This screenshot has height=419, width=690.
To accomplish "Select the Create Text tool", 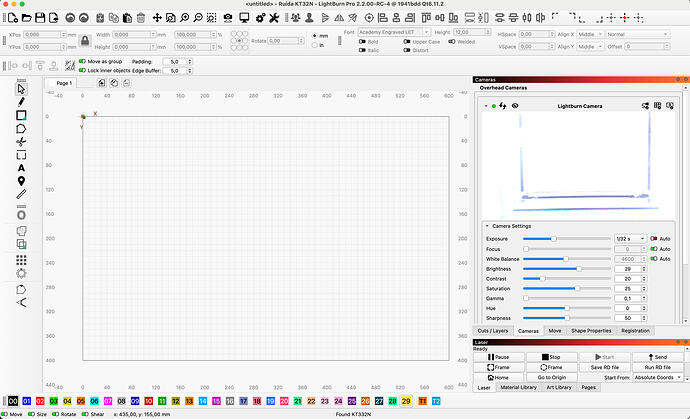I will pyautogui.click(x=21, y=168).
